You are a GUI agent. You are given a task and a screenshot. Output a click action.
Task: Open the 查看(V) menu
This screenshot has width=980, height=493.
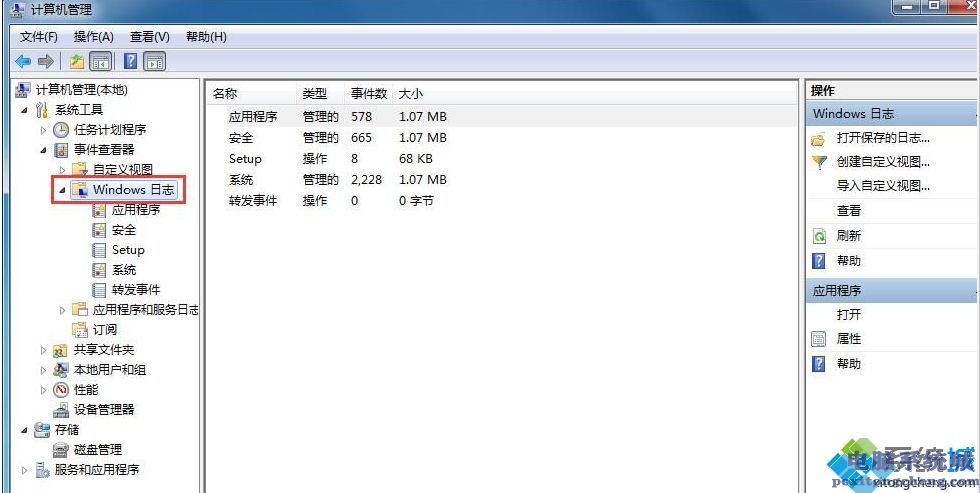(149, 37)
